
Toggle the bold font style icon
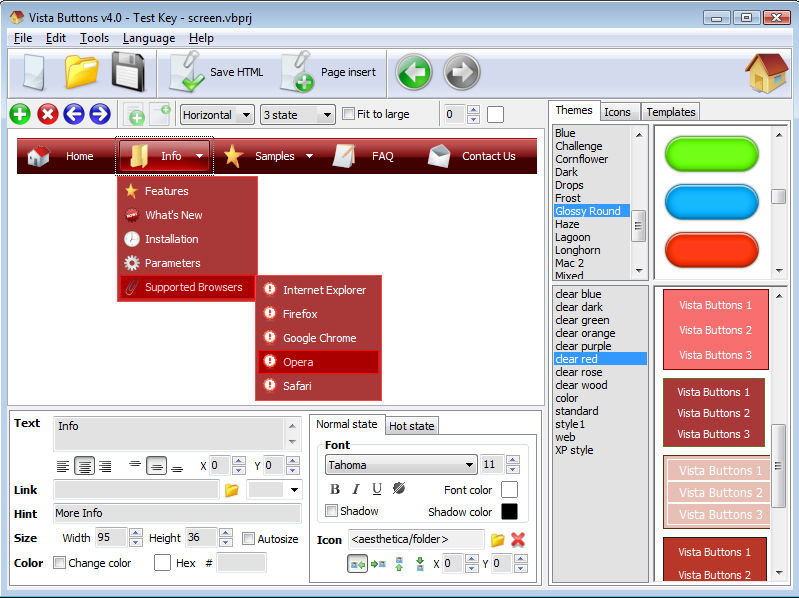pyautogui.click(x=335, y=489)
